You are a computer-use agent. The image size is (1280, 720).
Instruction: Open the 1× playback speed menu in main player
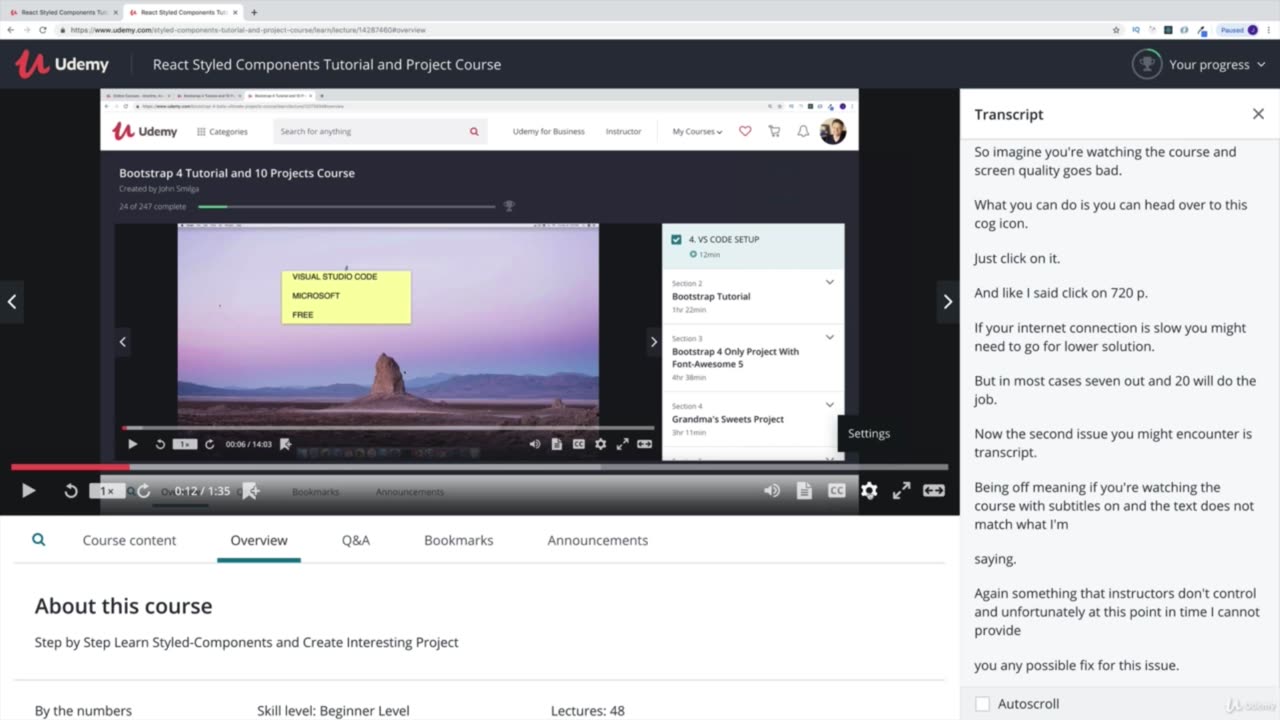[107, 491]
